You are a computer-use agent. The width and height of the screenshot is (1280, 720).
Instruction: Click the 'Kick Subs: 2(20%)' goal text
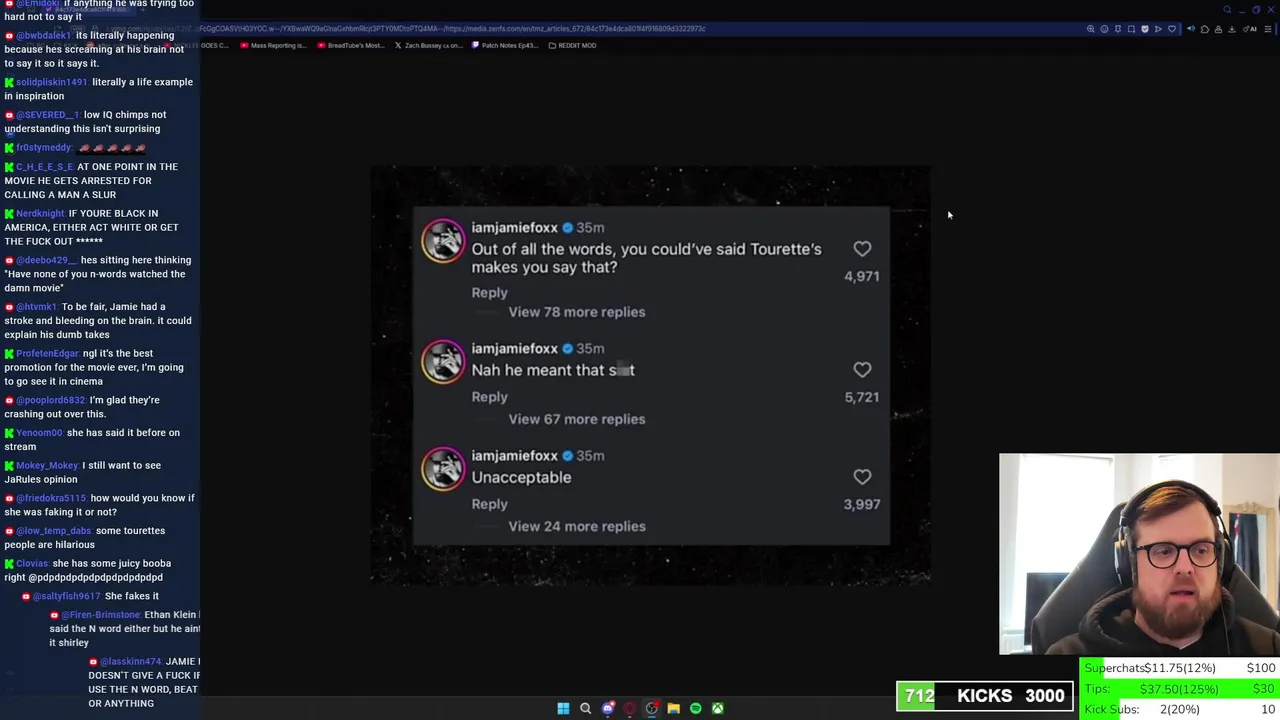[1142, 709]
